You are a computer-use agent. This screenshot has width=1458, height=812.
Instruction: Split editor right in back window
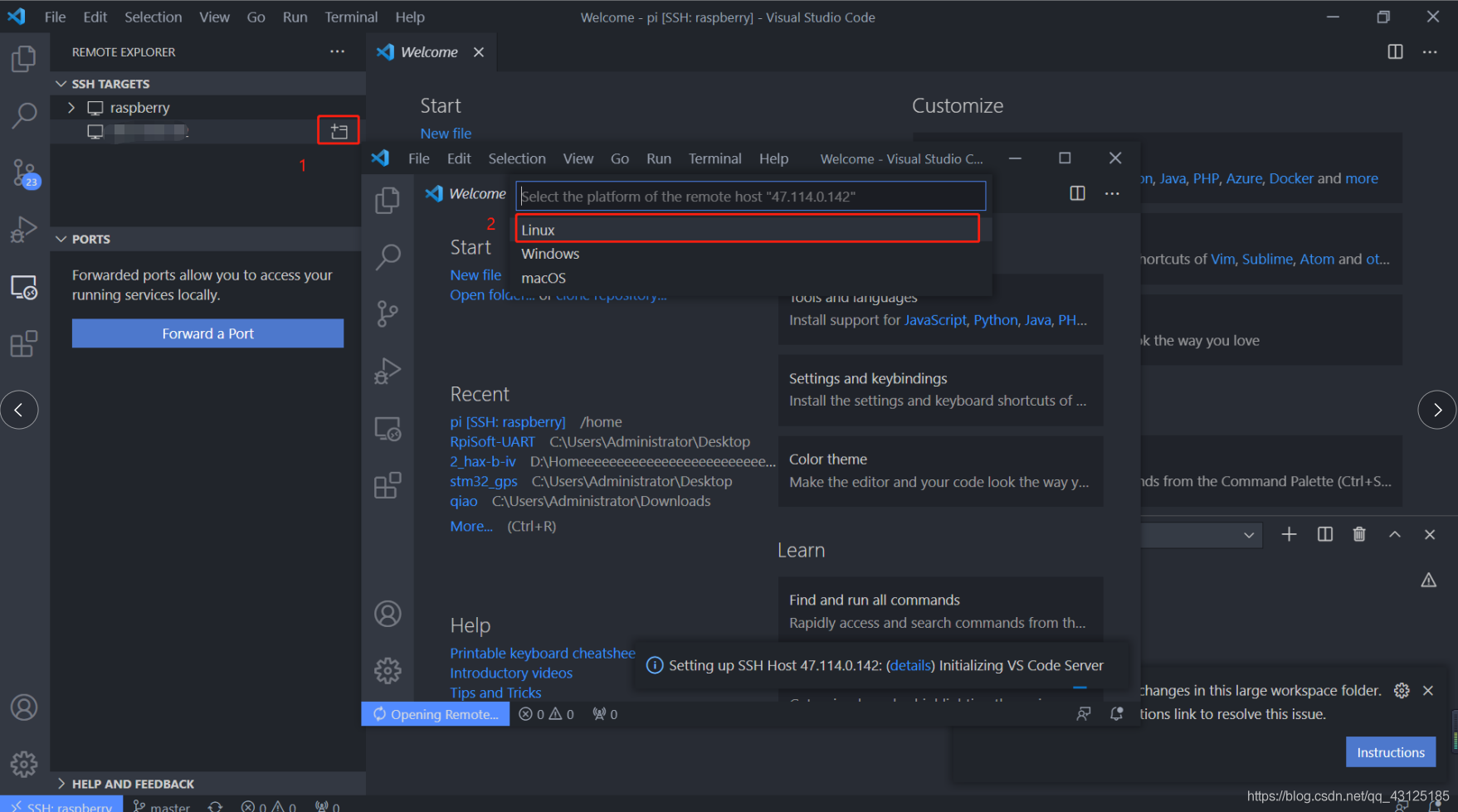[x=1395, y=51]
